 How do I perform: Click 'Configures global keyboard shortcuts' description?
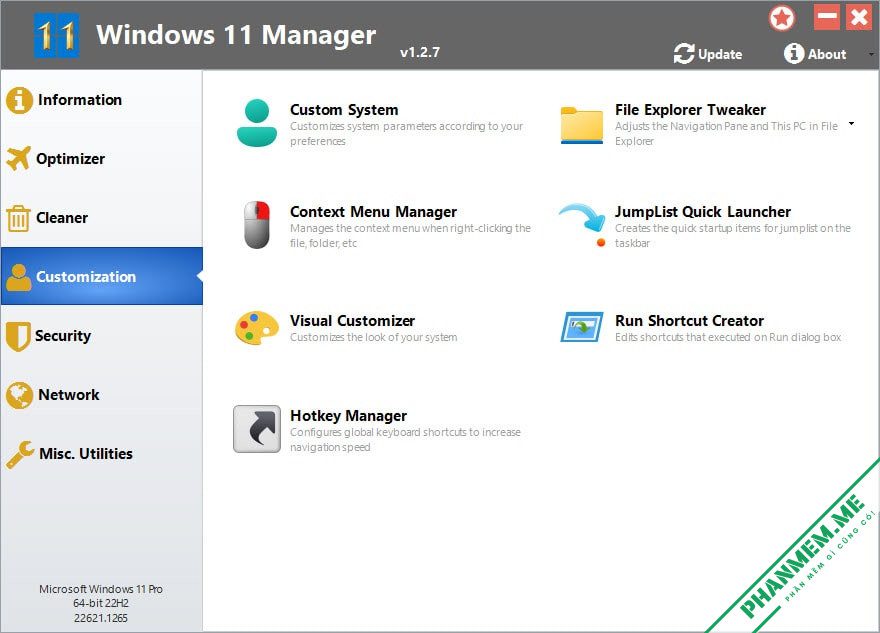[x=405, y=439]
